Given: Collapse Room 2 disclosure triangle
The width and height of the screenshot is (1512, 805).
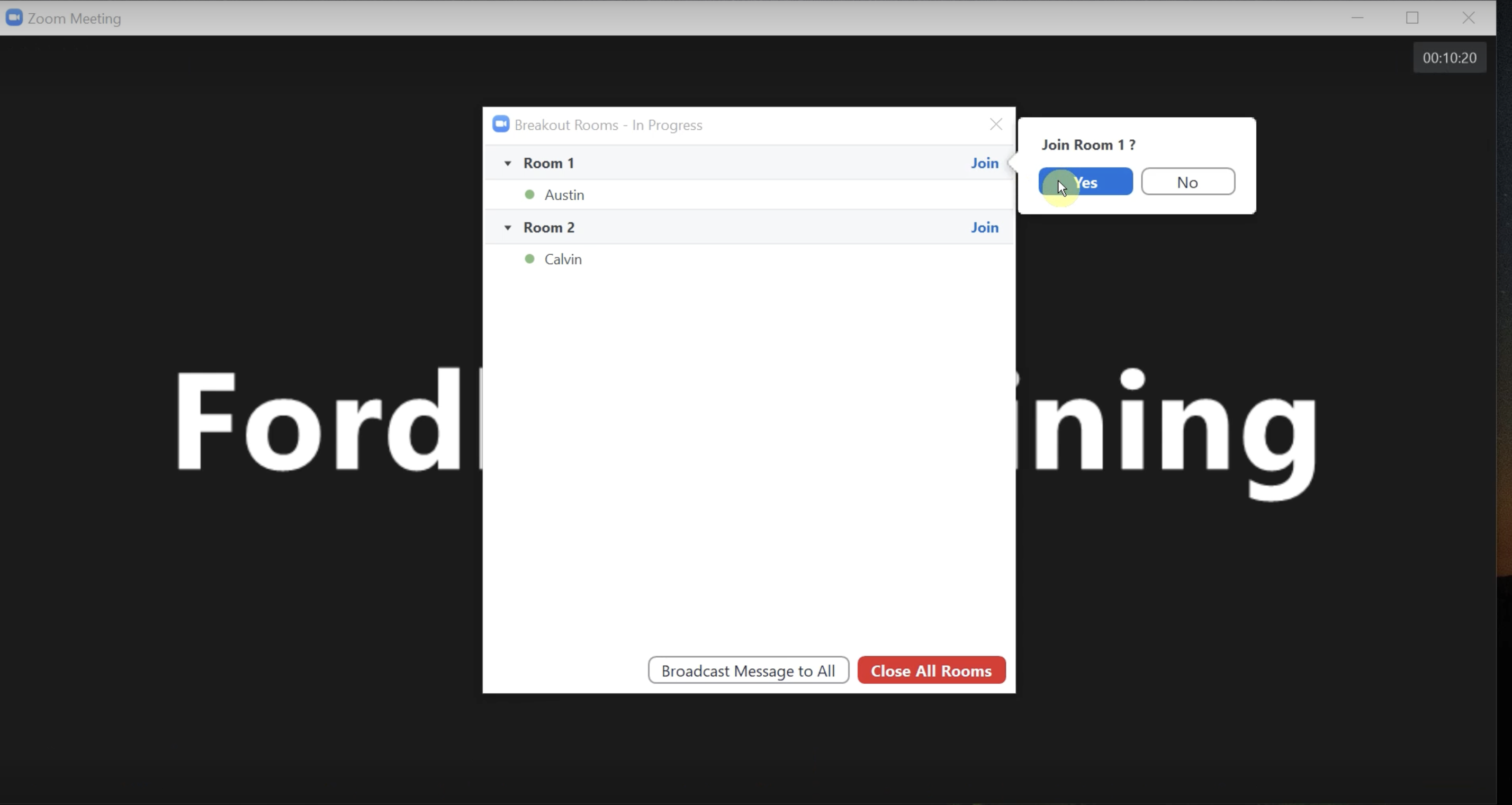Looking at the screenshot, I should point(508,227).
